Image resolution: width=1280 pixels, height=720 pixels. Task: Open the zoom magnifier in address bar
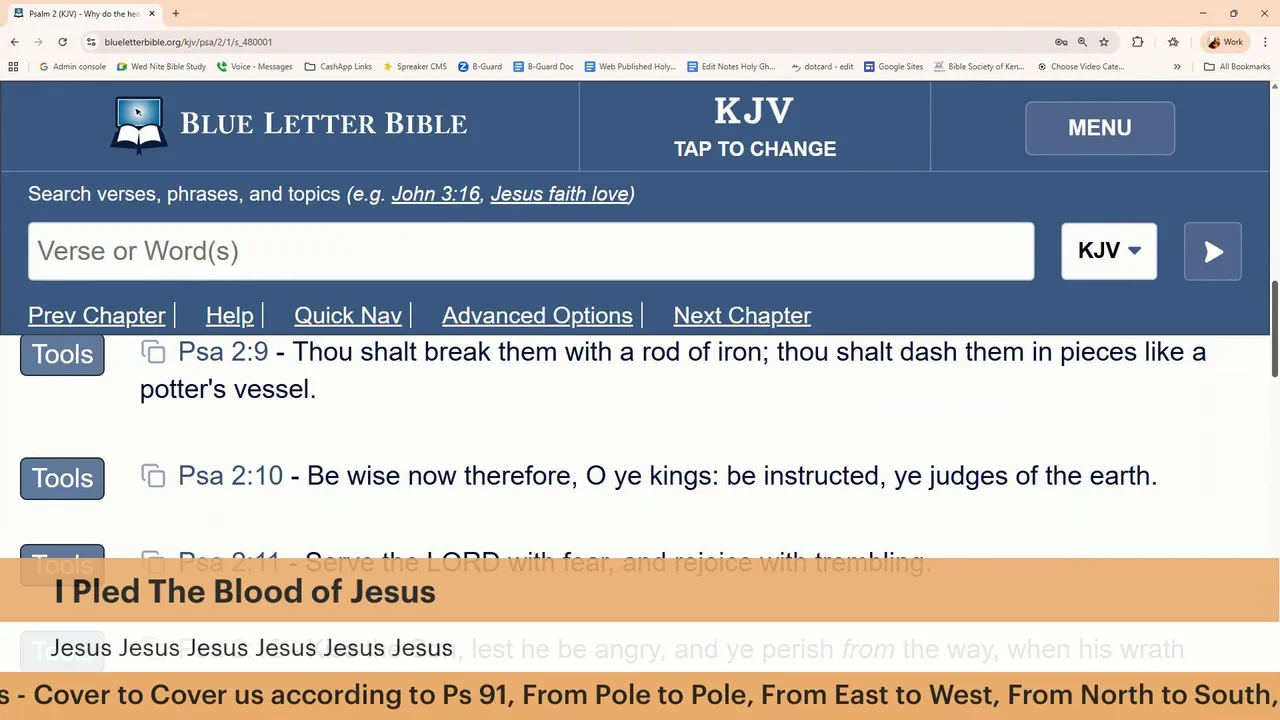[x=1082, y=42]
